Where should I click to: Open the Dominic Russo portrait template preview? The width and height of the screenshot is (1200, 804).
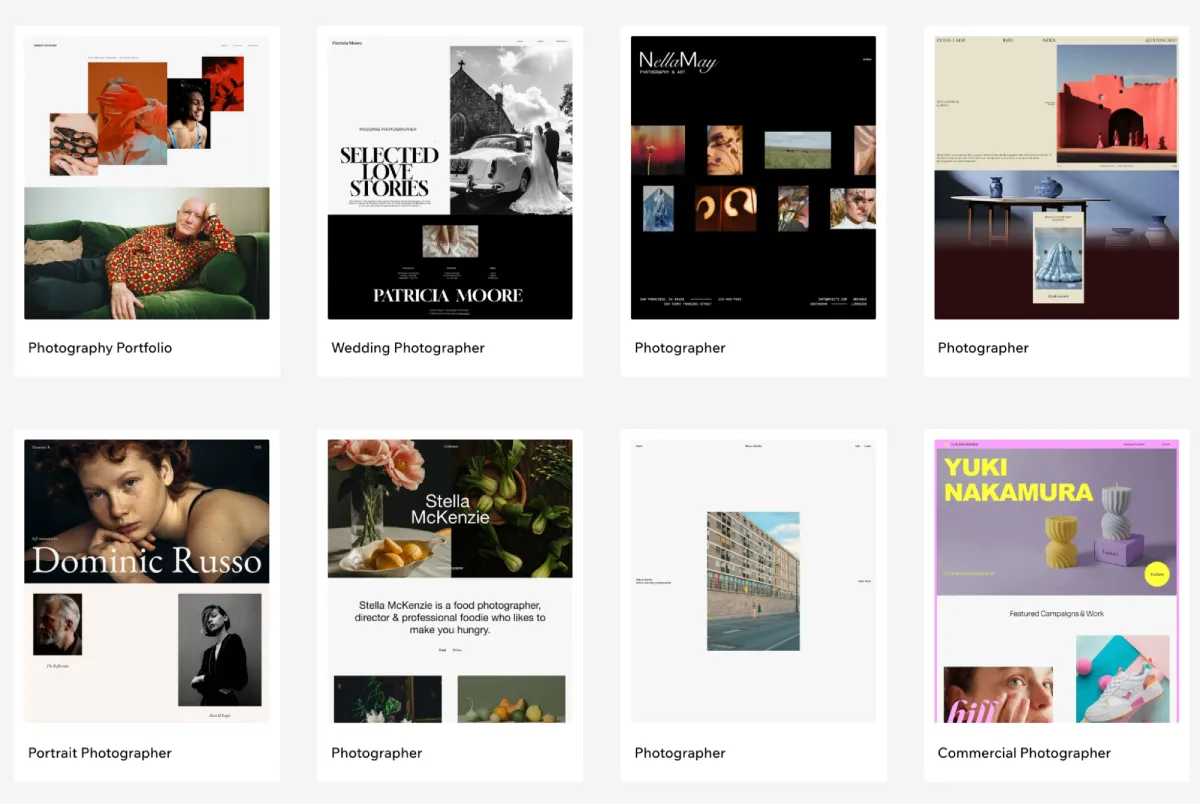[x=147, y=581]
